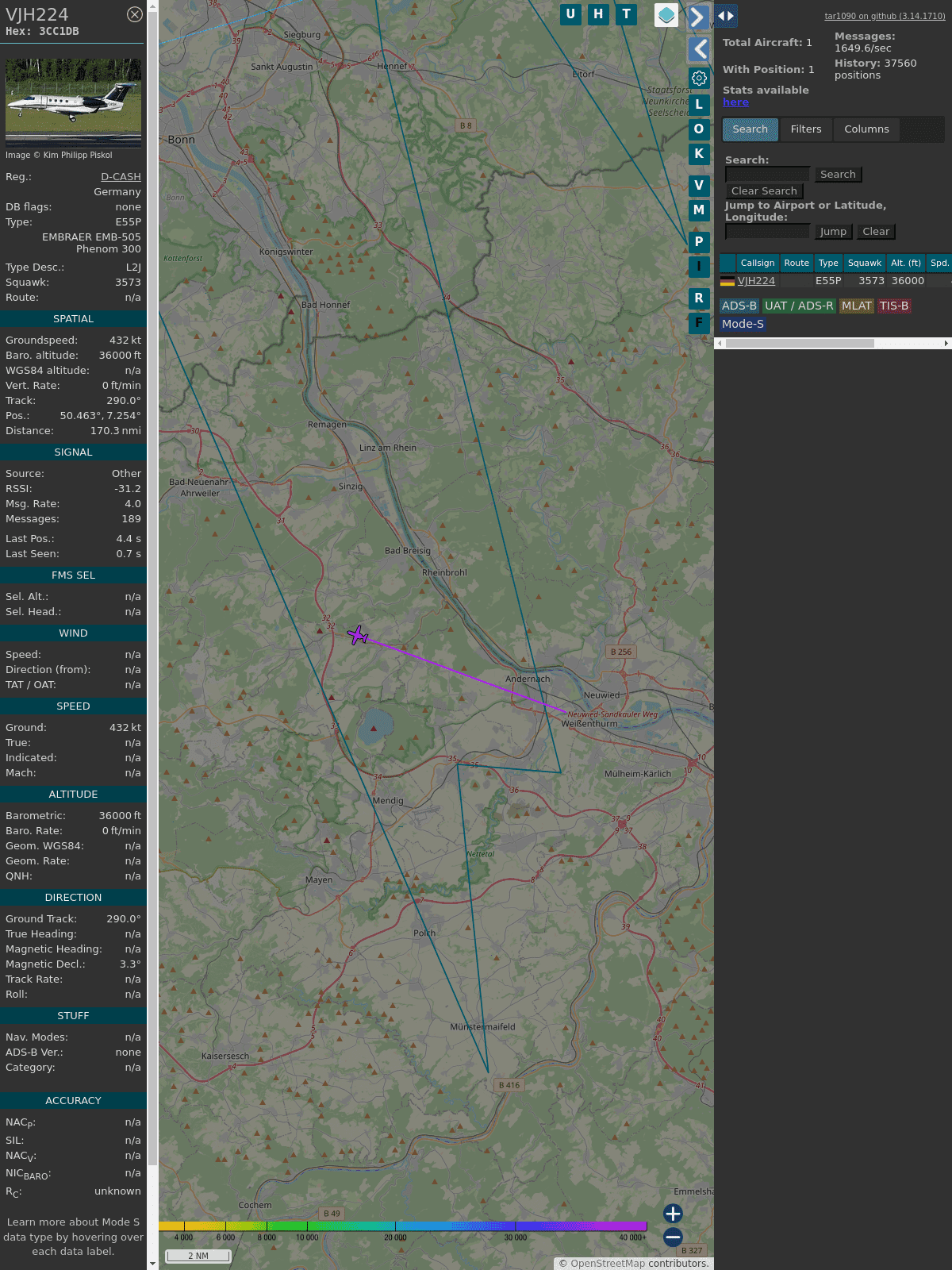
Task: Toggle the I map button
Action: [699, 267]
